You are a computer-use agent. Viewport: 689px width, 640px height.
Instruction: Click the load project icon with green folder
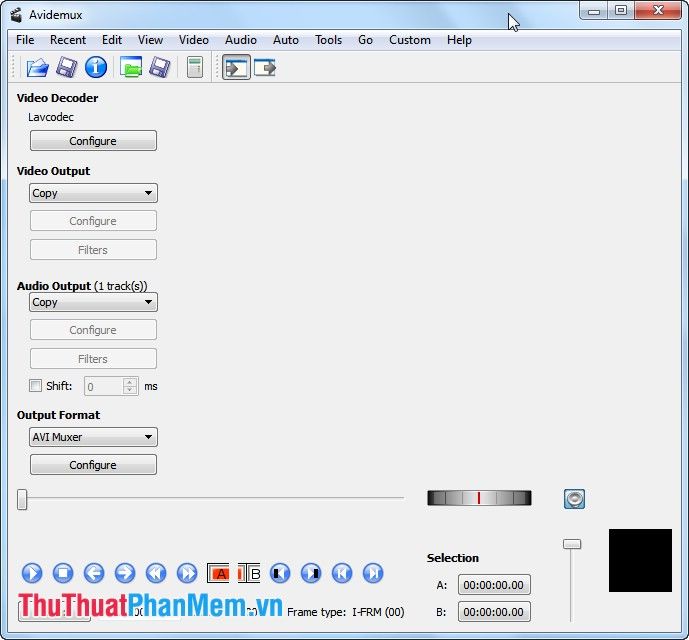(x=131, y=67)
